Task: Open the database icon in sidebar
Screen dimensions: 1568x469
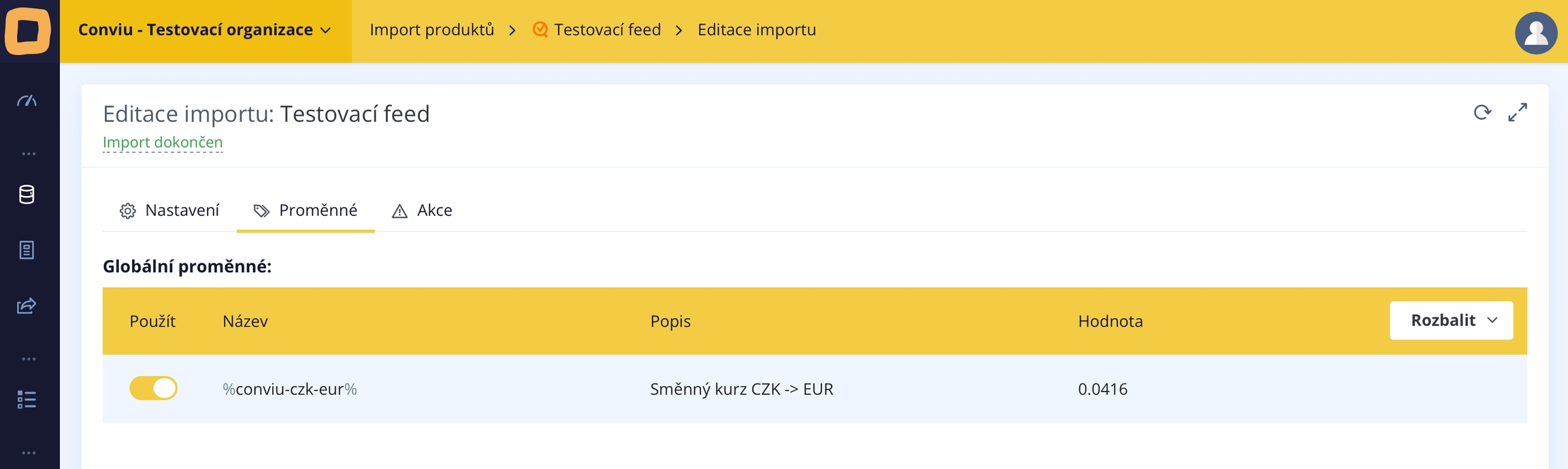Action: 27,195
